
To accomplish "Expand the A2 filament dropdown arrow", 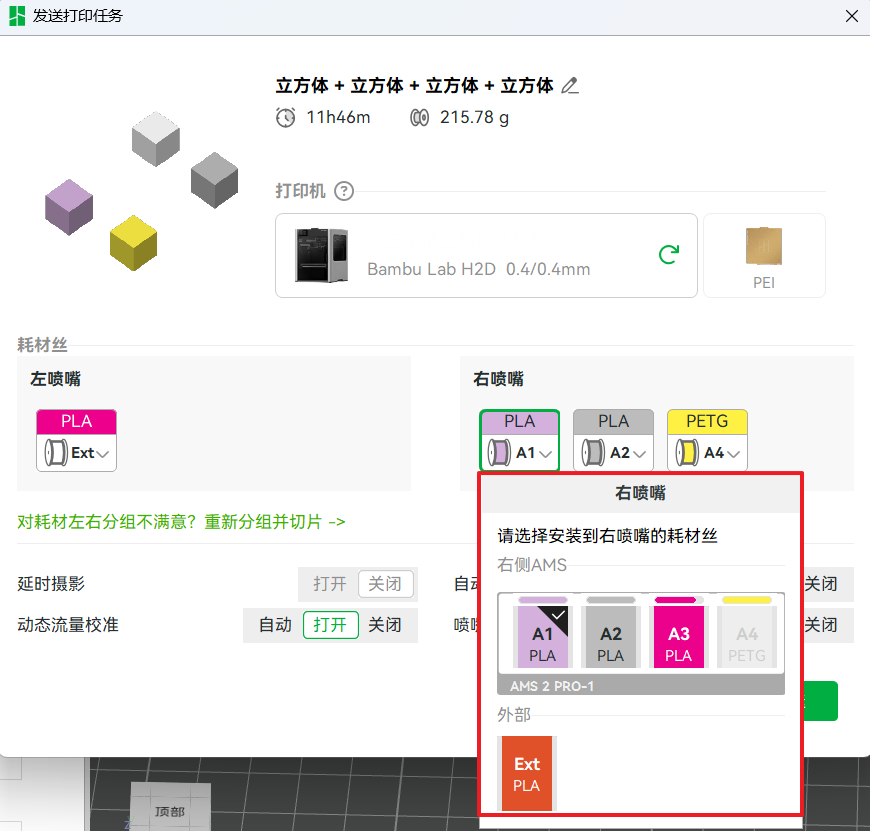I will point(640,454).
